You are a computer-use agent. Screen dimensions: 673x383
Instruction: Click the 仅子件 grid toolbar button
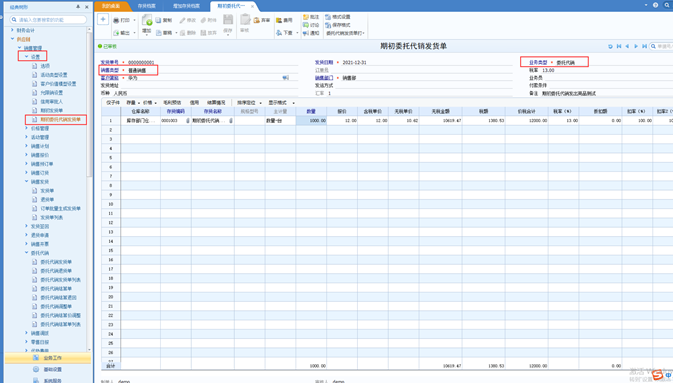click(x=113, y=103)
